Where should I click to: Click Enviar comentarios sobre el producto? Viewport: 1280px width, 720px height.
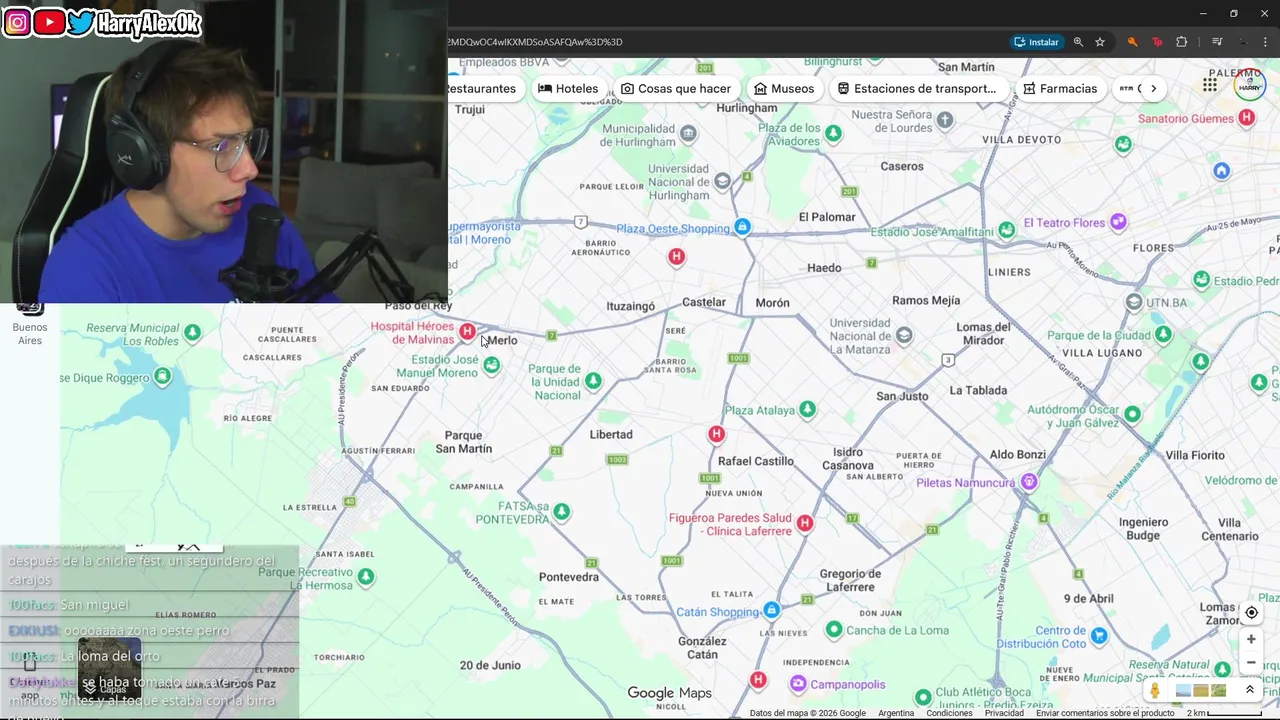[1105, 713]
